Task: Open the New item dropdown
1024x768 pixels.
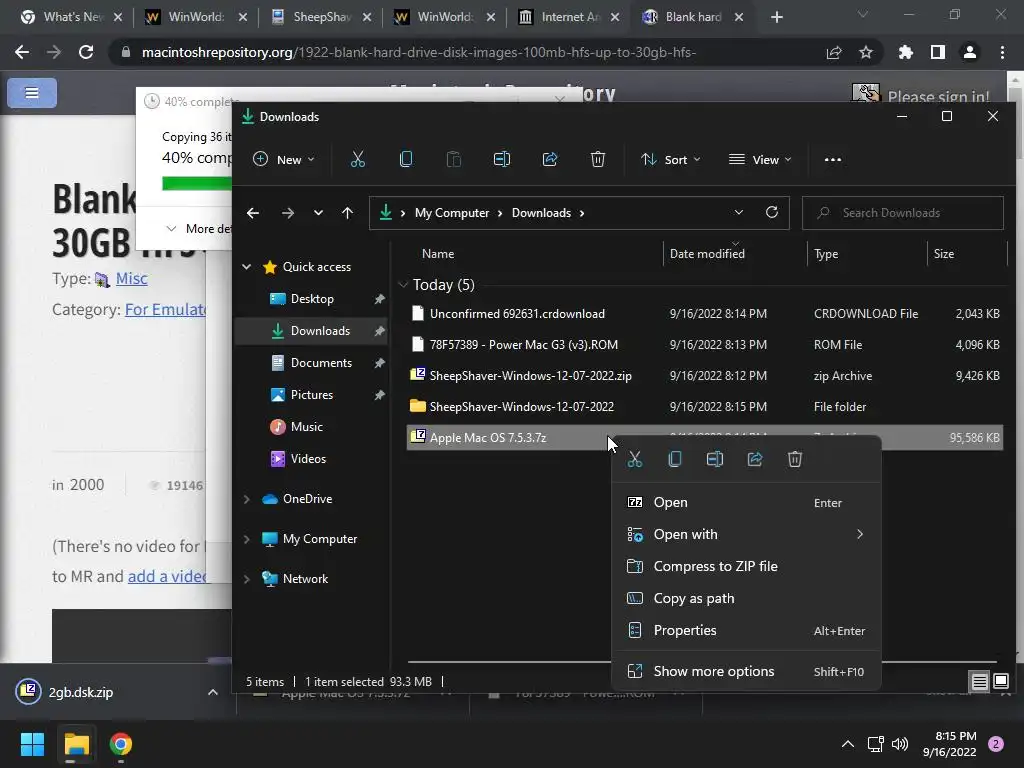Action: tap(283, 159)
